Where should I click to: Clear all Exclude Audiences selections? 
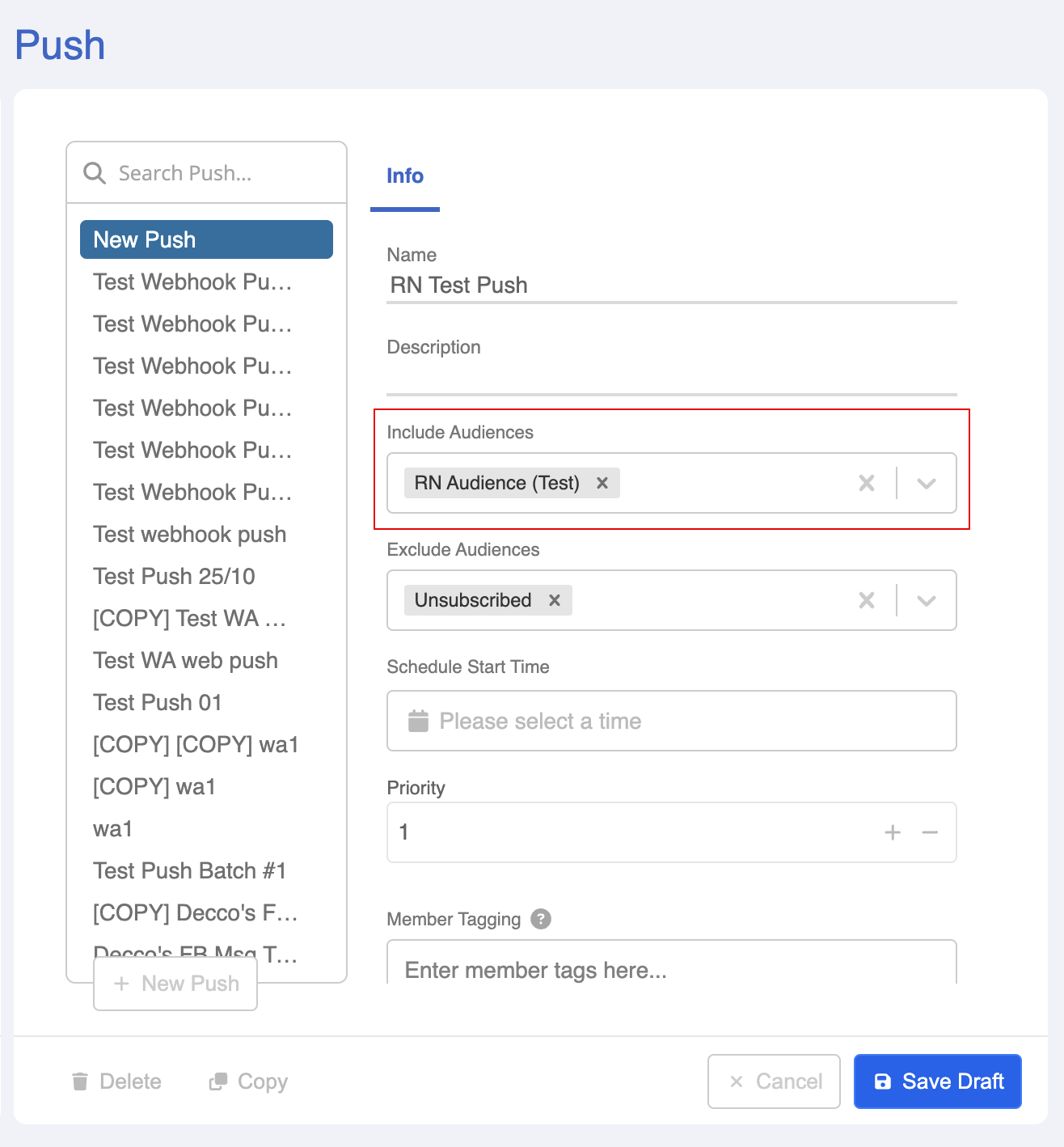867,600
